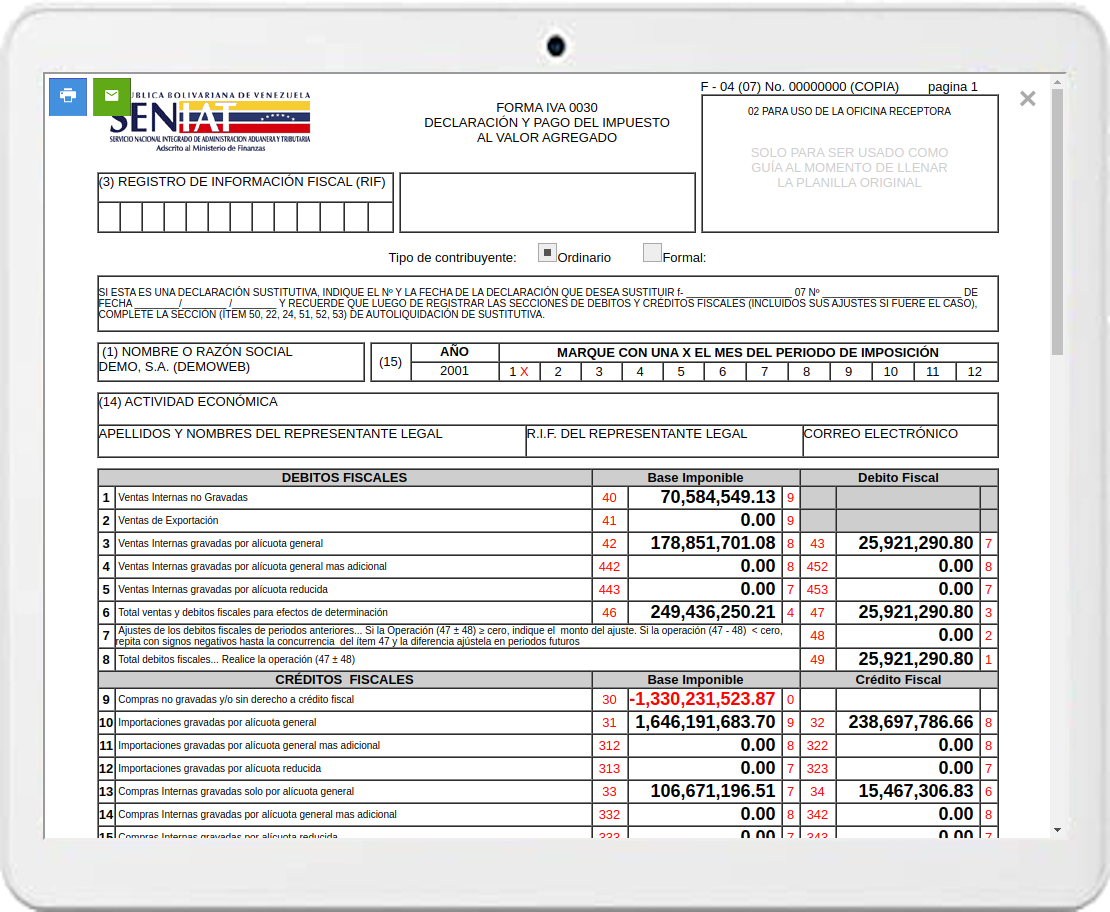Click debito fiscal 25,921,290.80 in row 3
Screen dimensions: 1110x912
tap(916, 543)
